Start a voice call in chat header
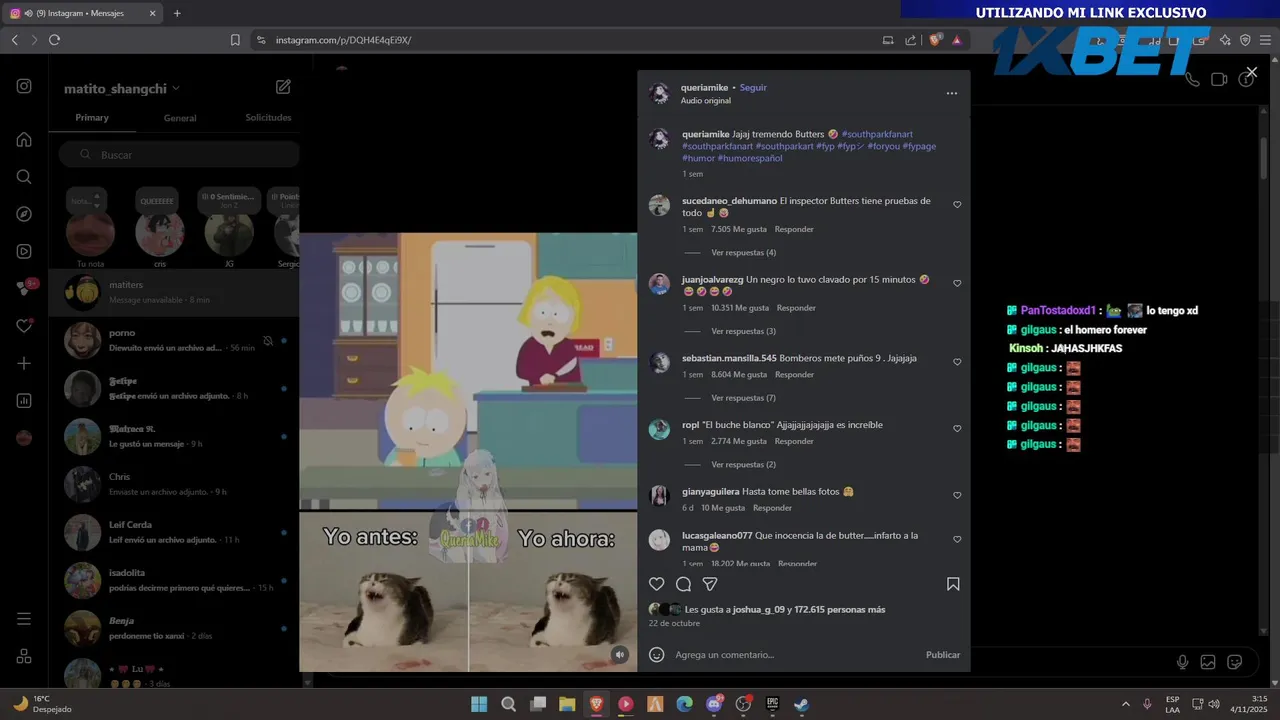This screenshot has height=720, width=1280. (1191, 80)
